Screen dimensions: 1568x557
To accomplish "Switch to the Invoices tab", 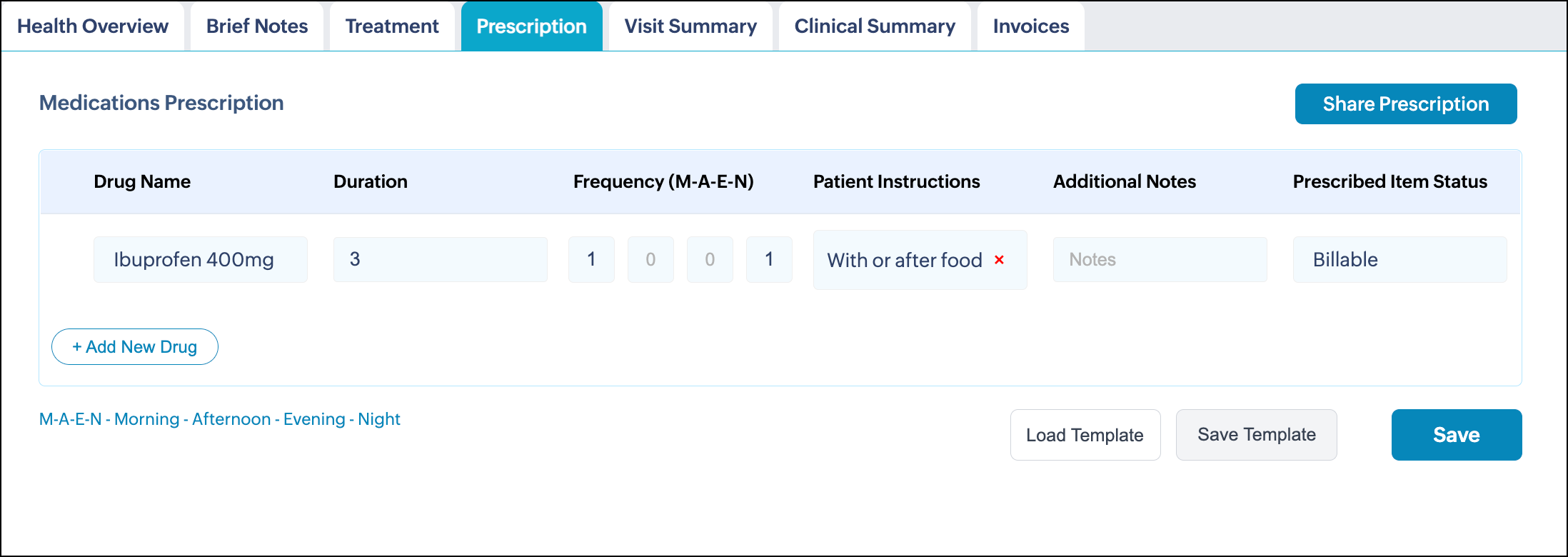I will [1030, 26].
